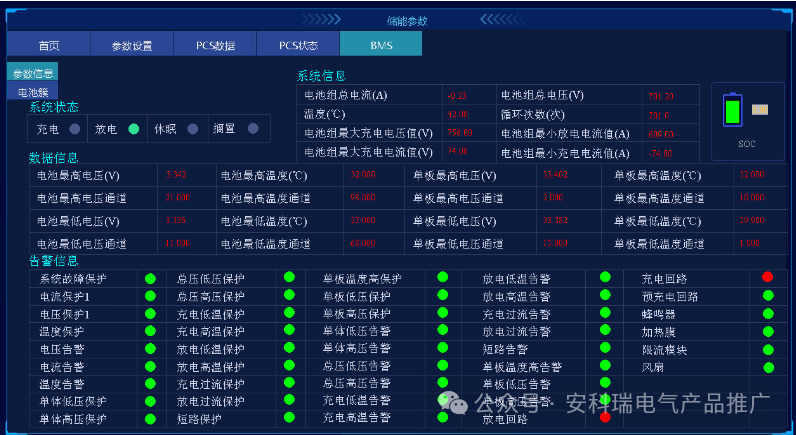Click the SOC value tag beside battery
796x435 pixels.
tap(760, 109)
